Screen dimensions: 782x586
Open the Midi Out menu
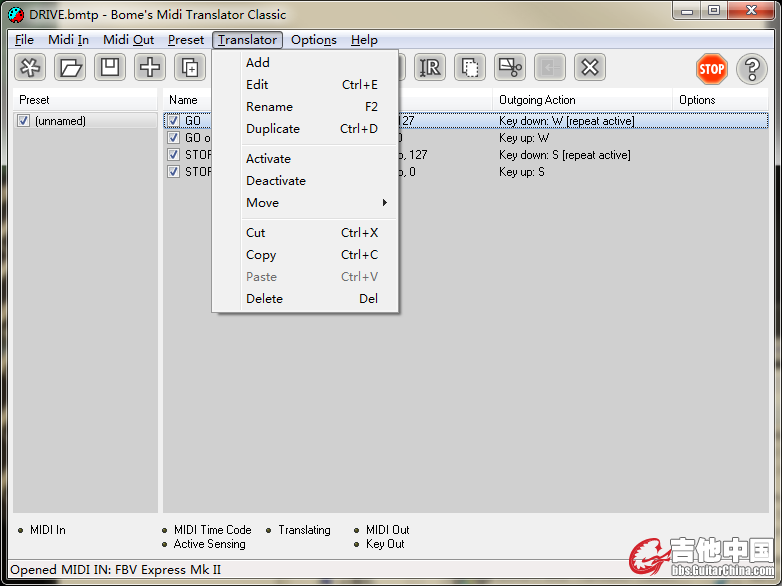pyautogui.click(x=129, y=40)
